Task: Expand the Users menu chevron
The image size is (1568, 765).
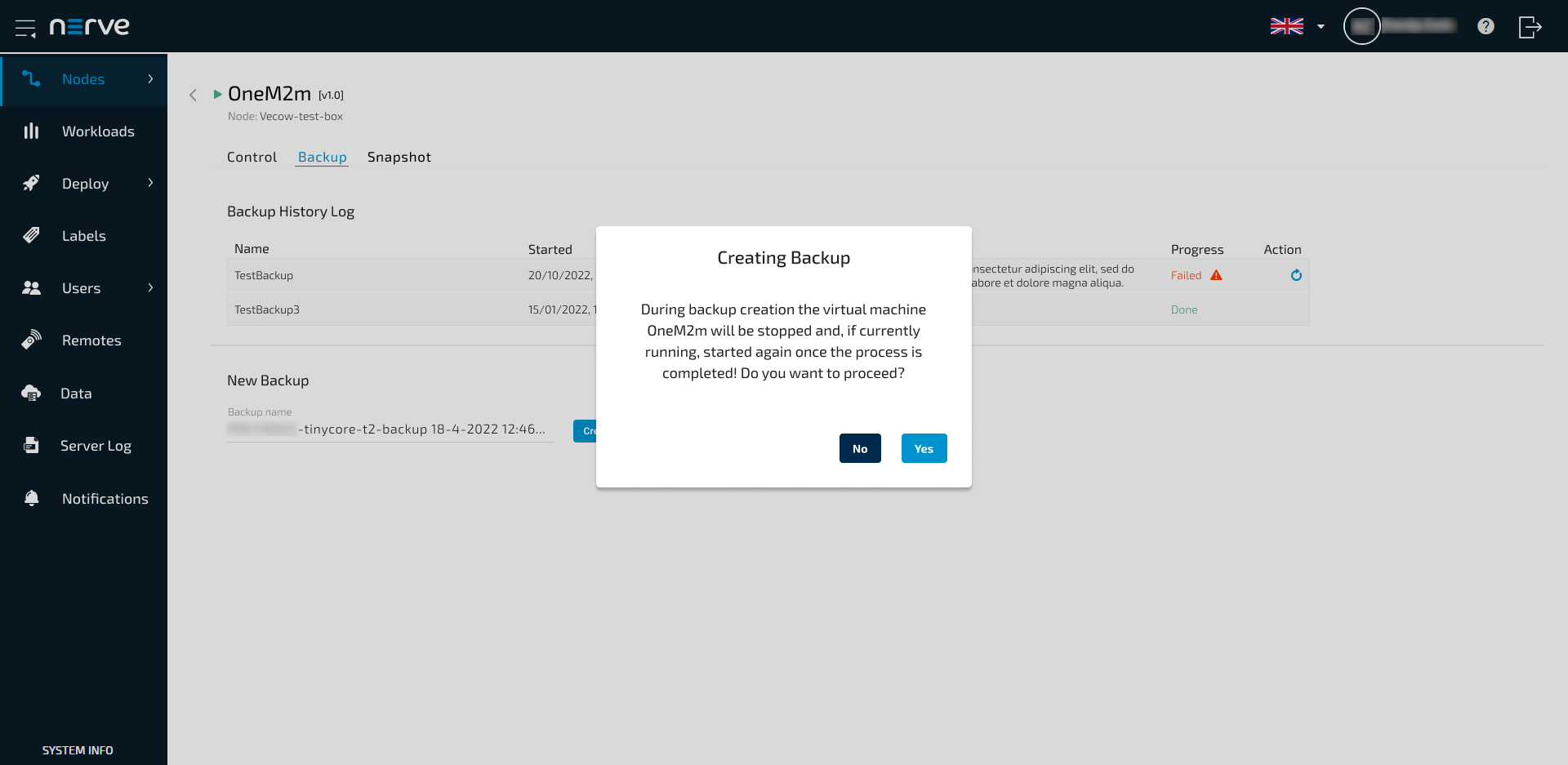Action: coord(150,288)
